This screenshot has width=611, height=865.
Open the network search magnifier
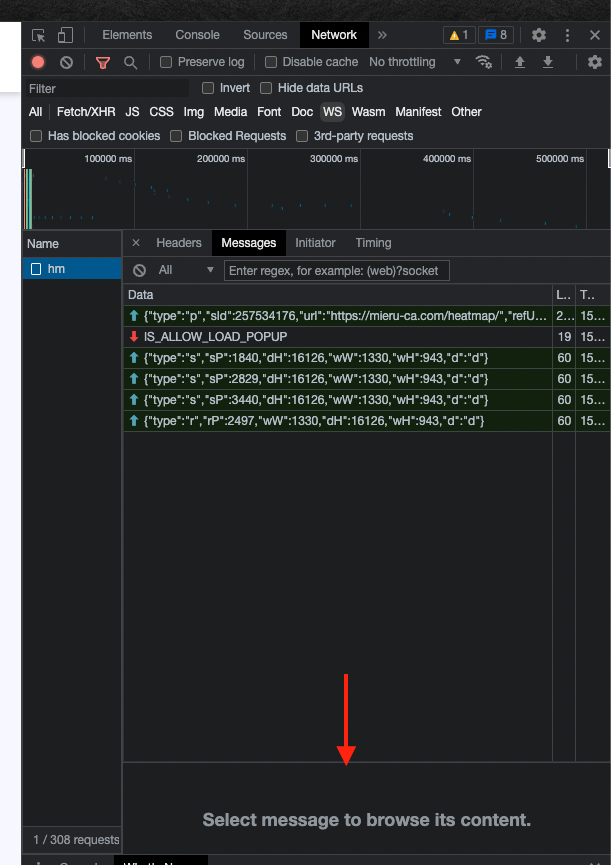[130, 62]
